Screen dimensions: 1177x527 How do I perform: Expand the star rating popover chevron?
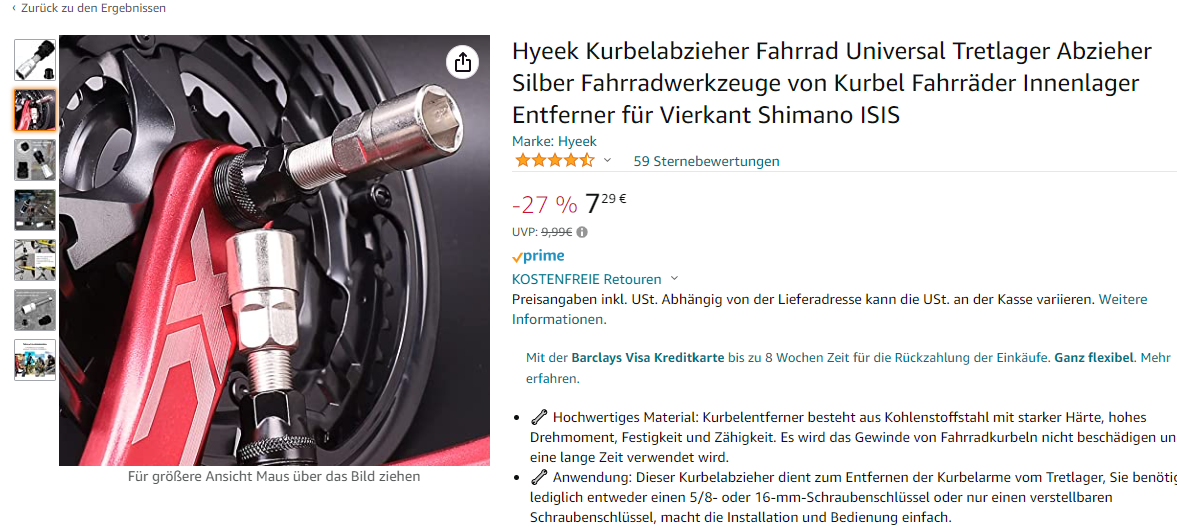607,161
